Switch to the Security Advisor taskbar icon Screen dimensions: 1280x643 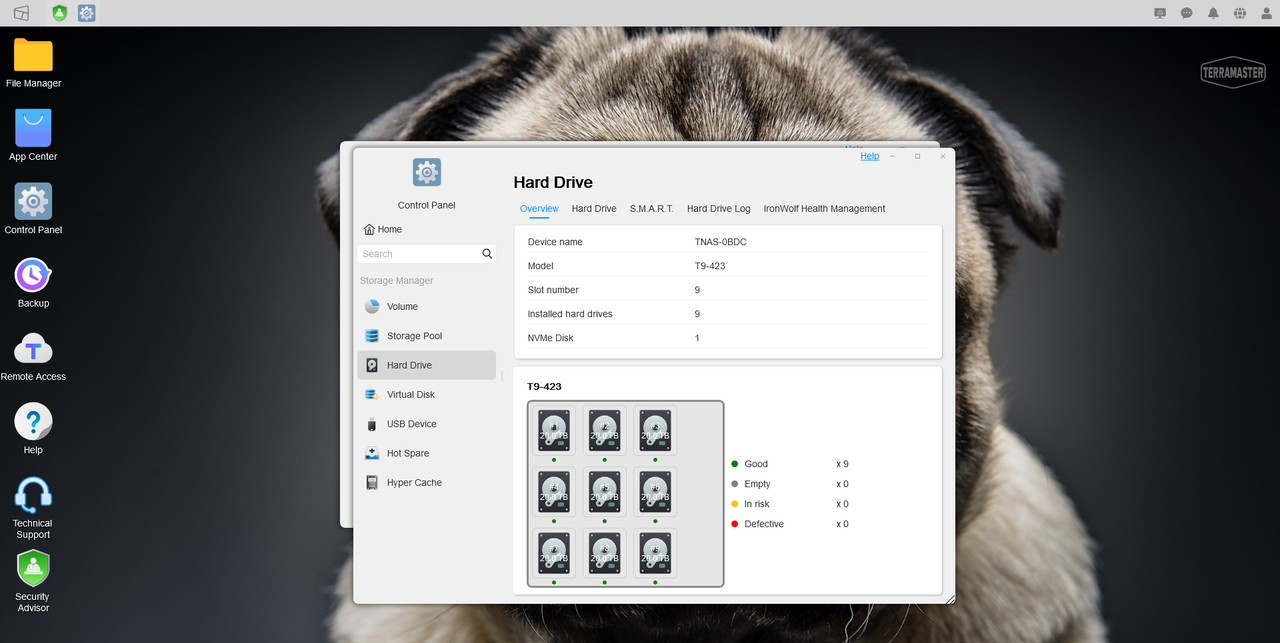click(59, 13)
